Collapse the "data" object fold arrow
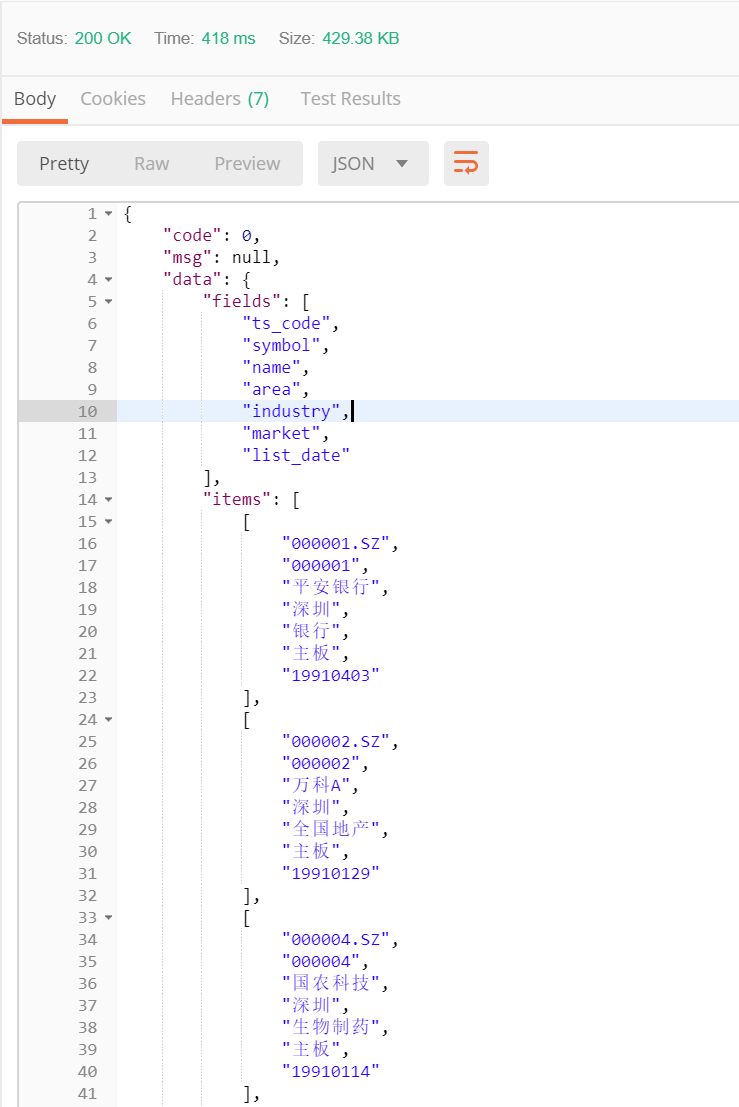 click(x=109, y=280)
